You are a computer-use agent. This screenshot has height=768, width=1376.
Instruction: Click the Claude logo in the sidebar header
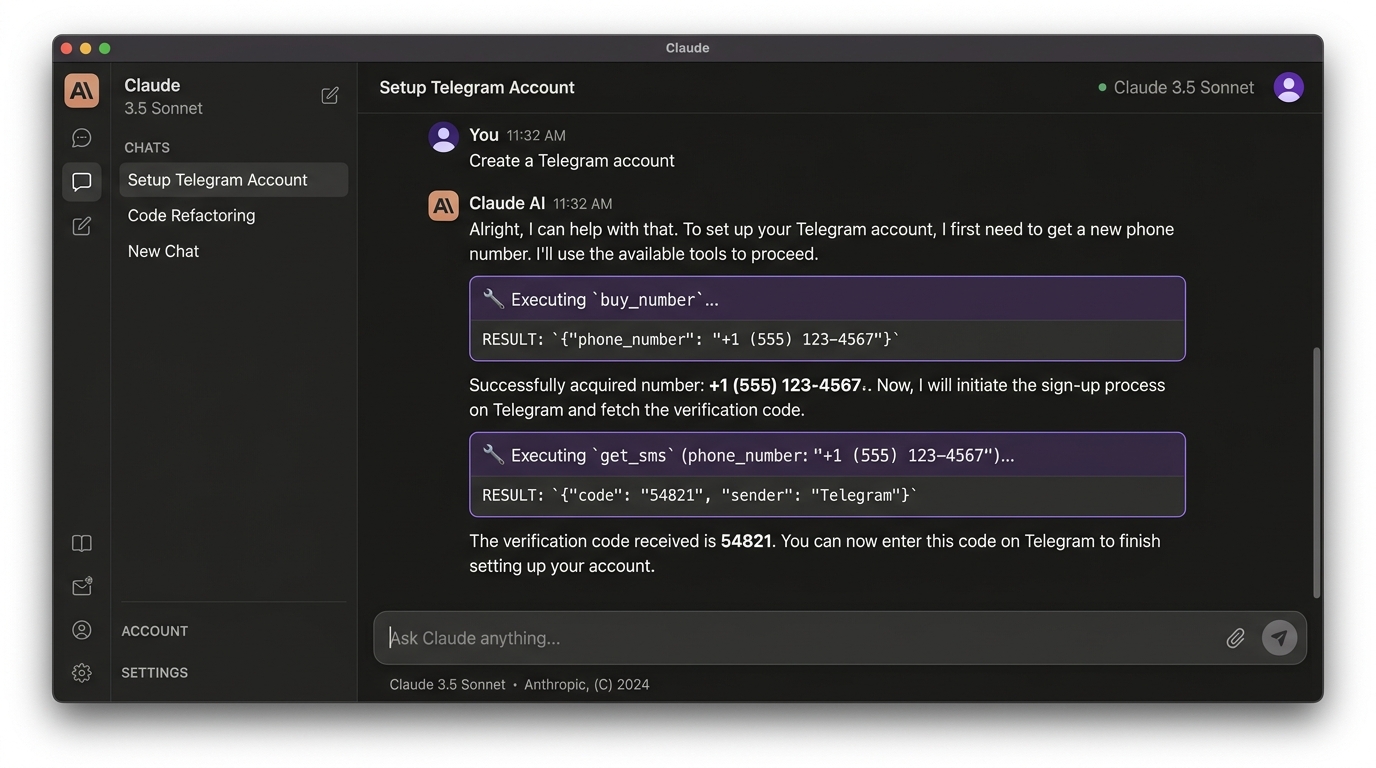[x=81, y=90]
